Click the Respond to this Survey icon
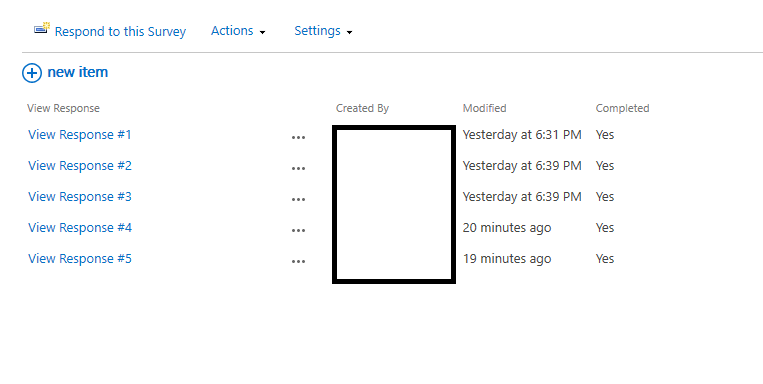 click(42, 28)
